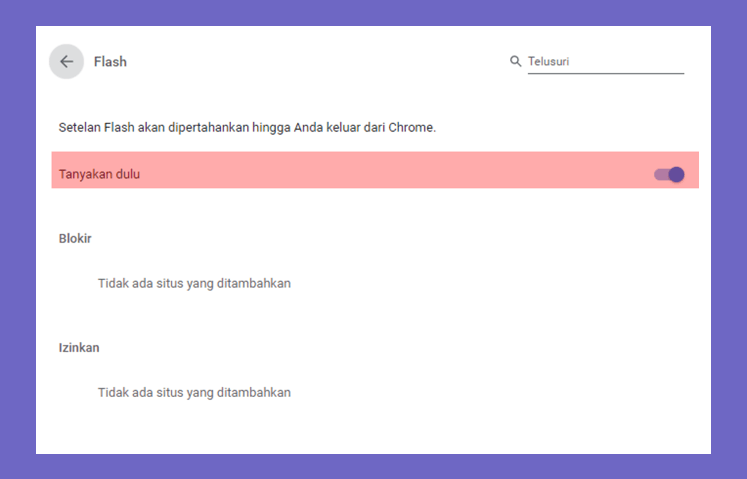Click the Tanyakan dulu label text
This screenshot has width=747, height=479.
[x=99, y=174]
